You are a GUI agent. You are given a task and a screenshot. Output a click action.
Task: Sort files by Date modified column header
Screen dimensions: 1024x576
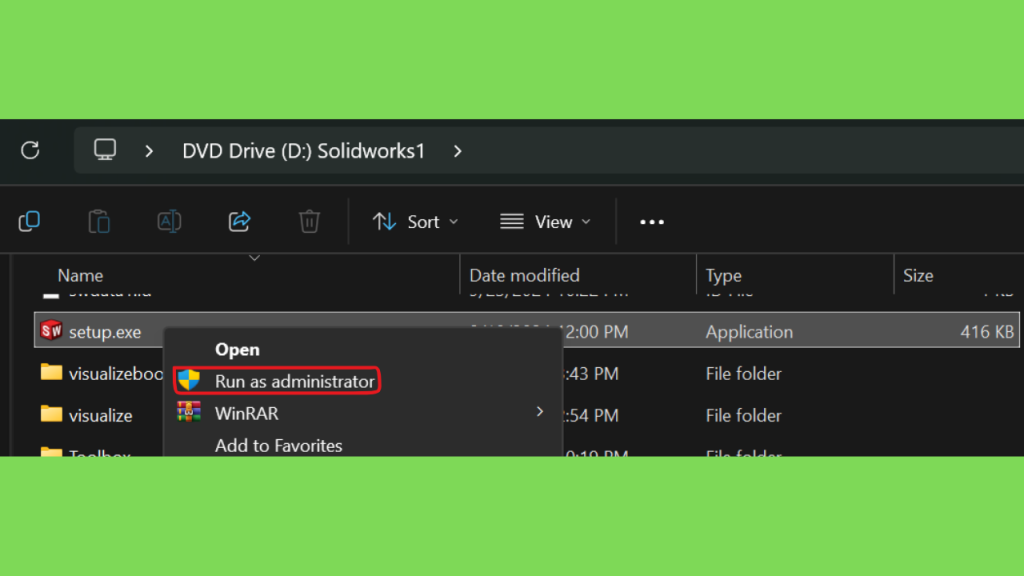coord(524,276)
